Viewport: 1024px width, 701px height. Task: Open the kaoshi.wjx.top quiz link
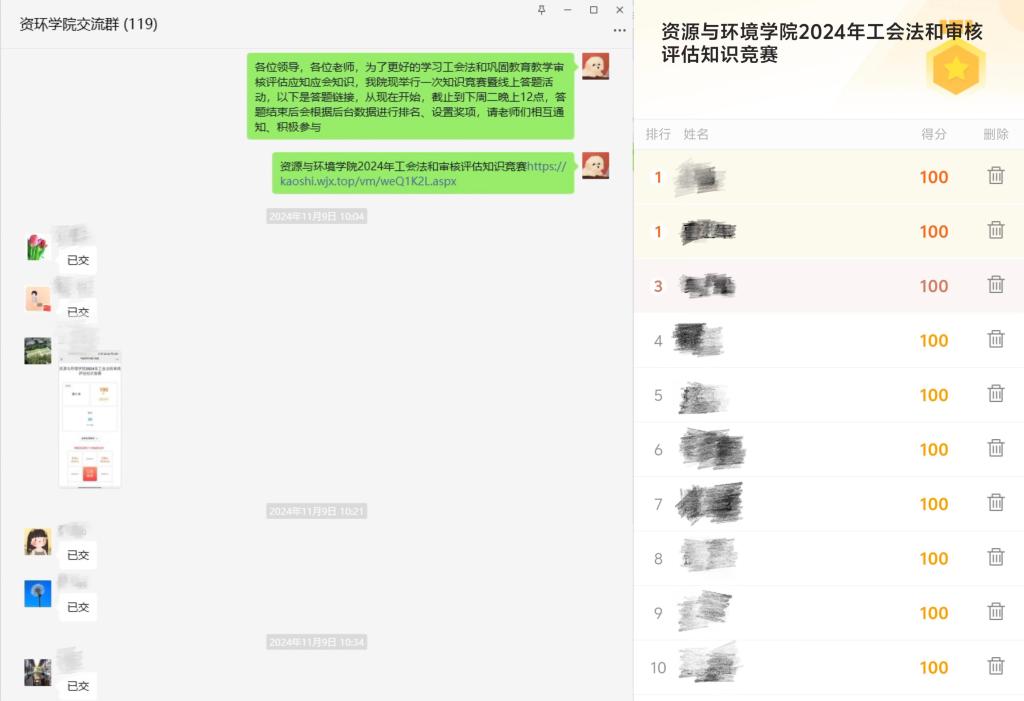tap(423, 173)
